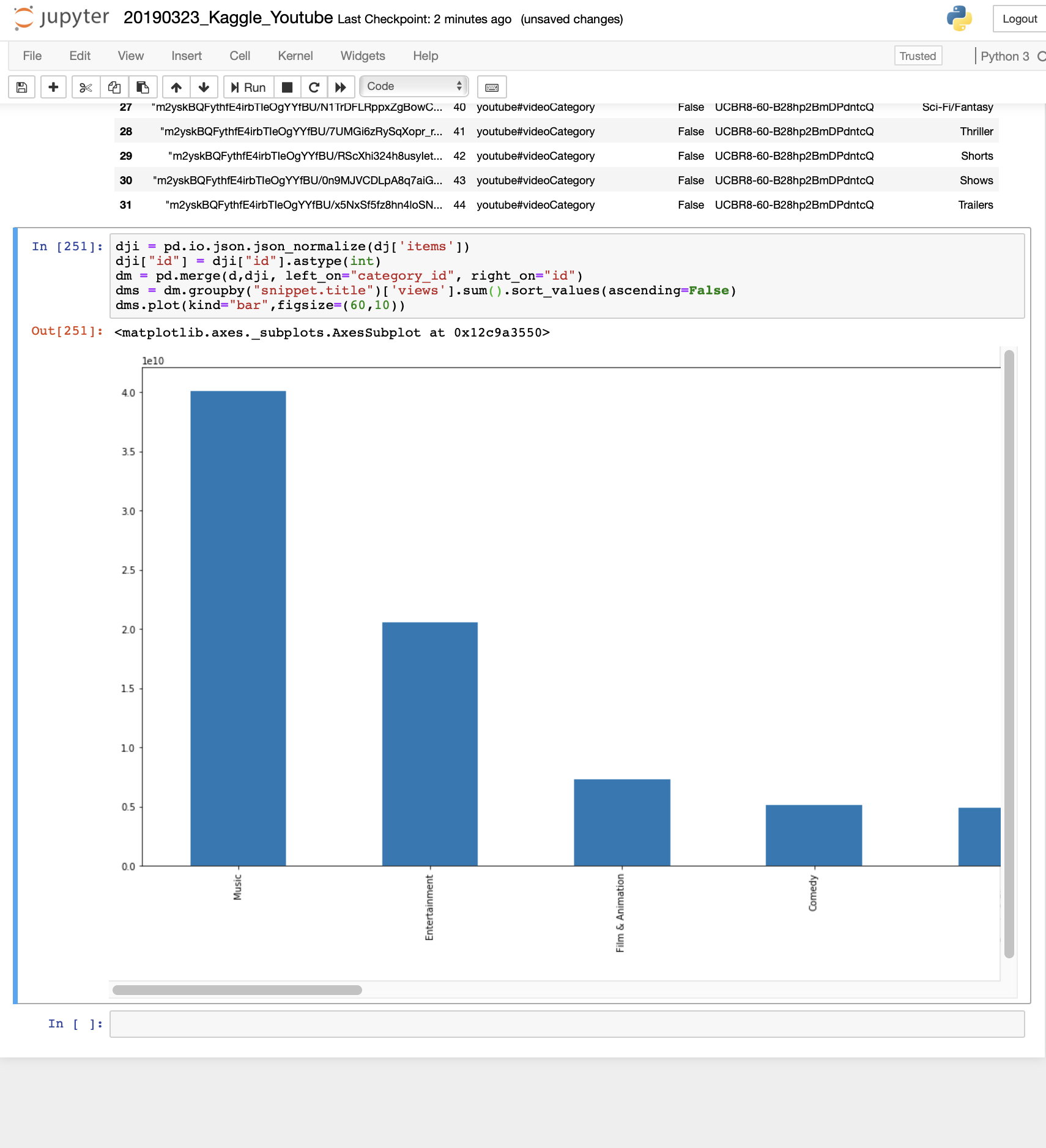Image resolution: width=1046 pixels, height=1148 pixels.
Task: Open the View menu
Action: click(131, 56)
